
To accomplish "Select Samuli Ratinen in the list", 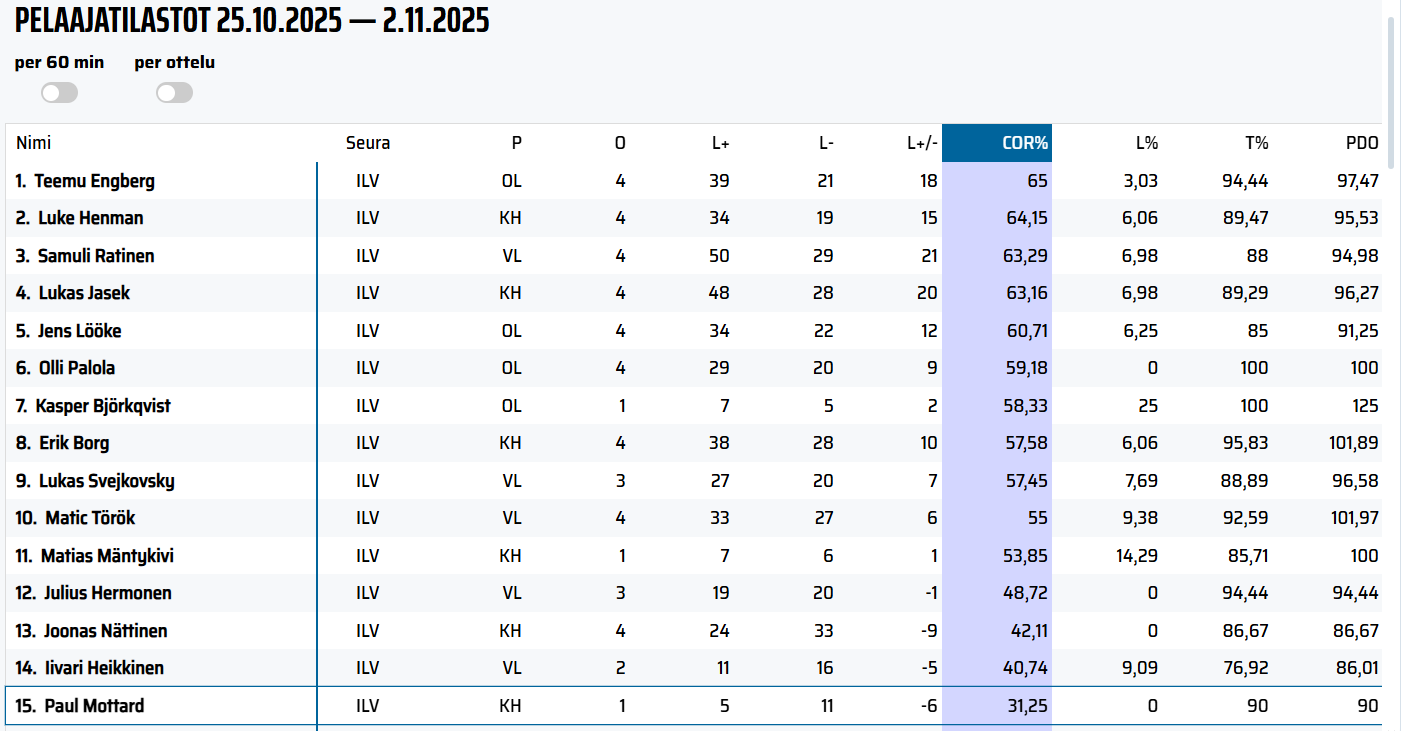I will click(x=96, y=256).
